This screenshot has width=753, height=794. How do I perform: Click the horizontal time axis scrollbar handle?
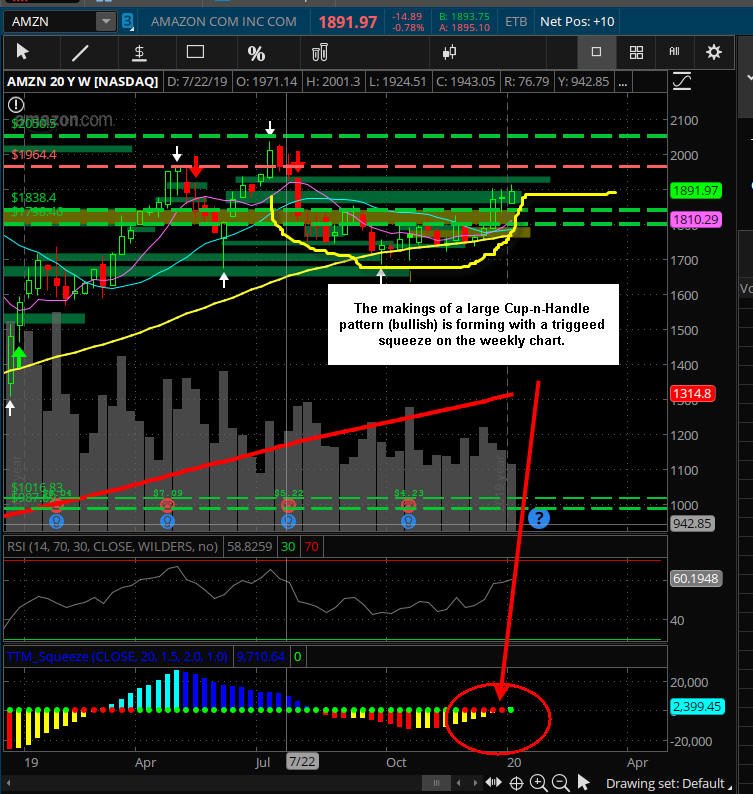coord(435,783)
